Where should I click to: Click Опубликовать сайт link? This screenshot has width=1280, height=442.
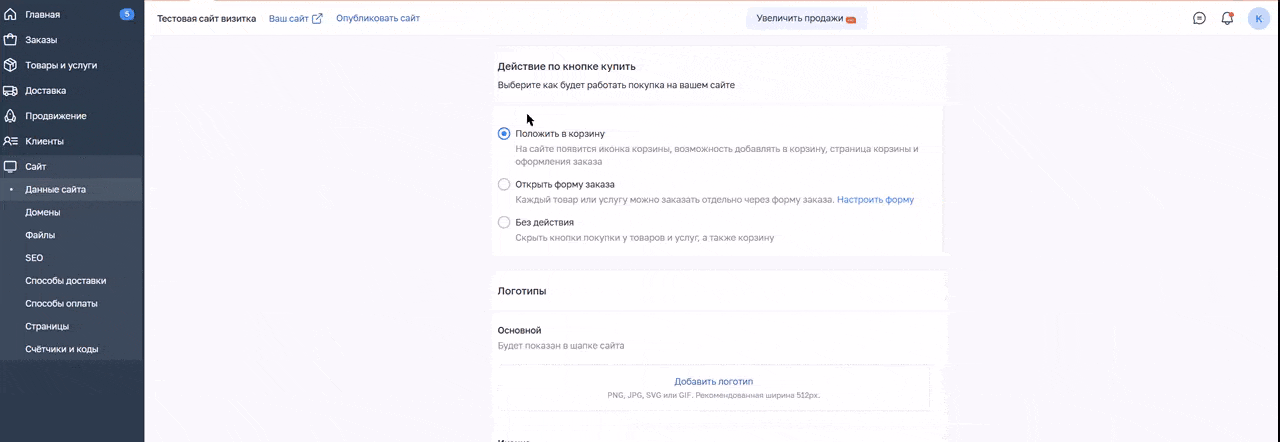[377, 18]
